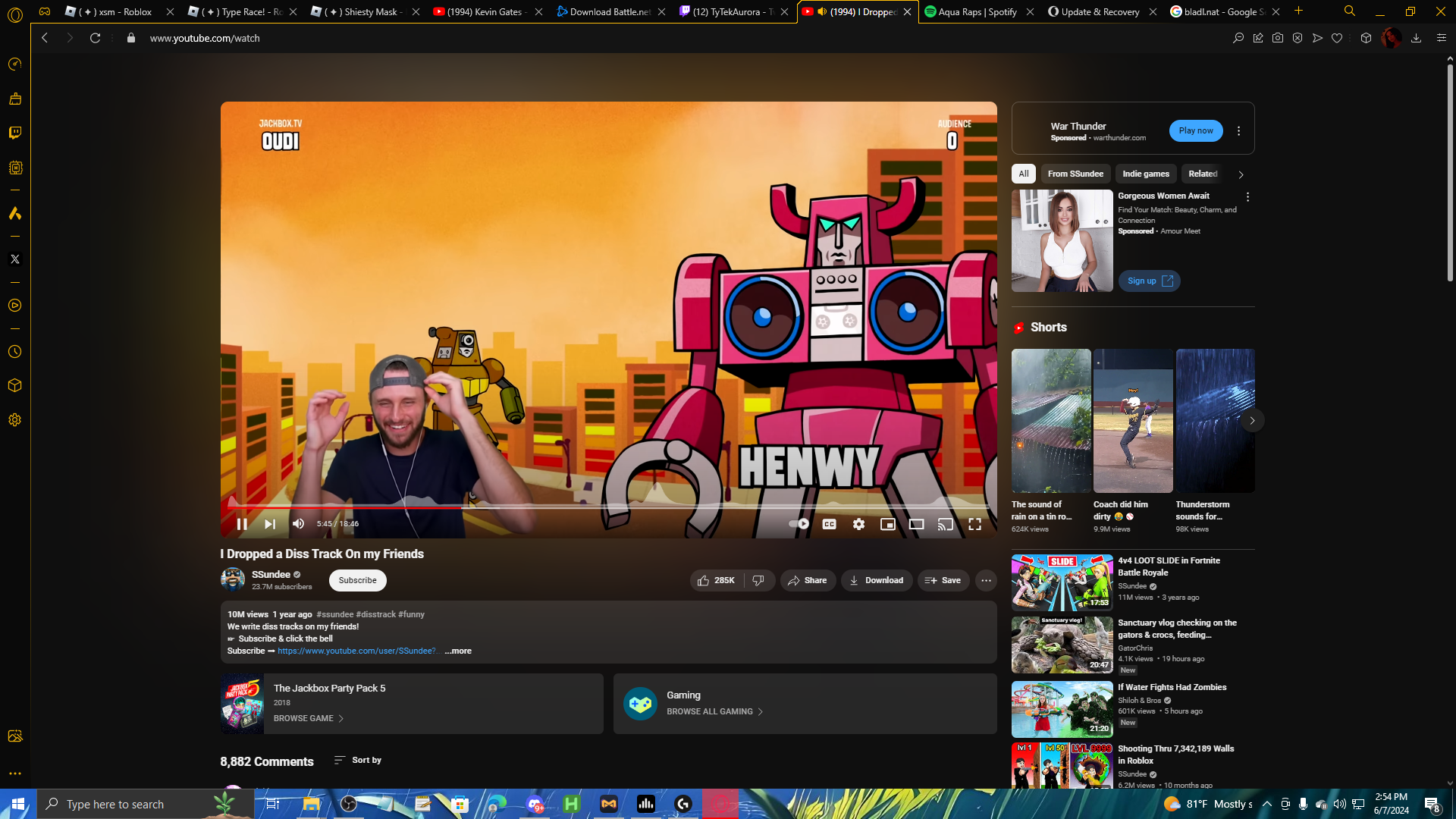This screenshot has height=819, width=1456.
Task: Dislike the video
Action: [x=758, y=580]
